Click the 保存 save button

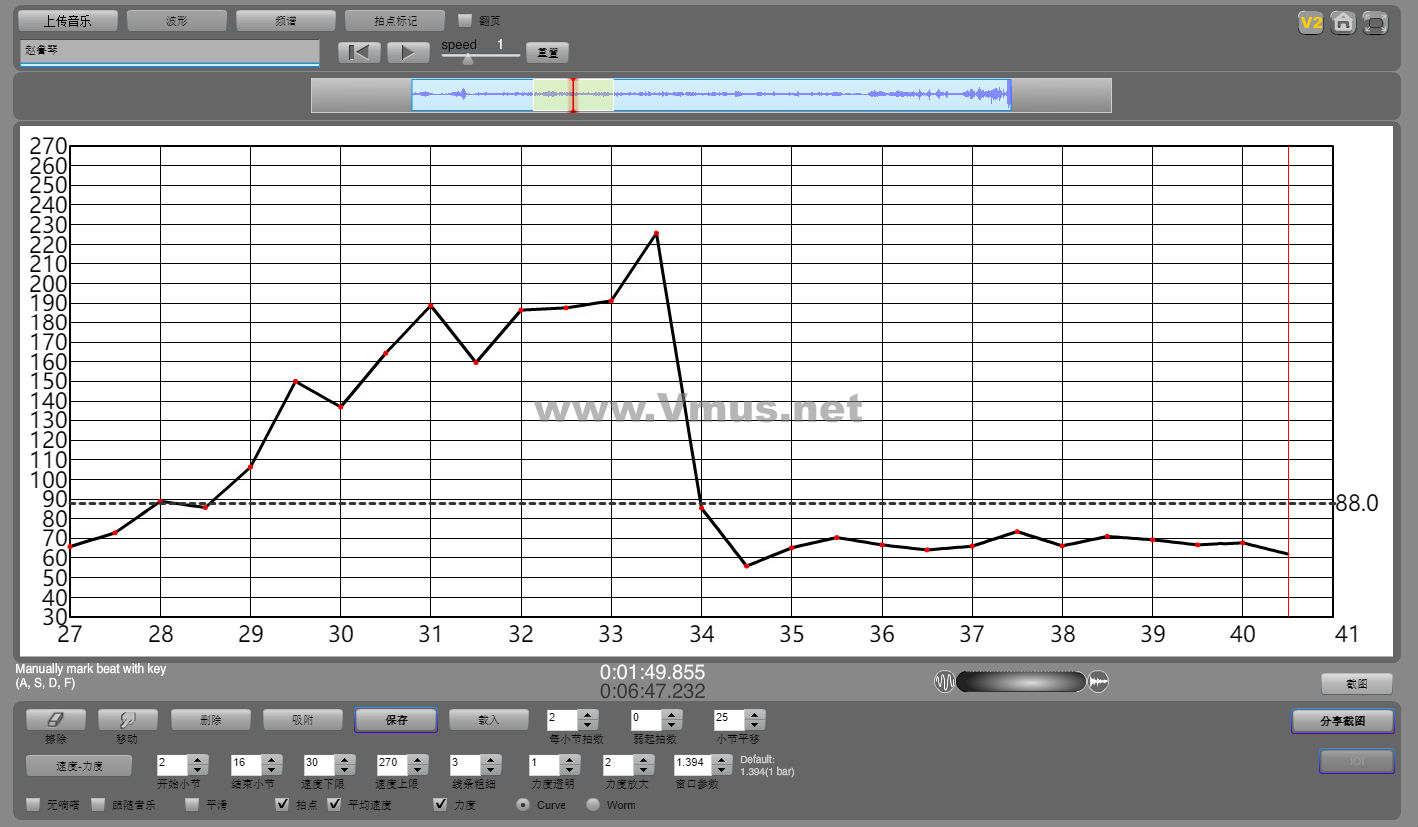click(x=396, y=719)
